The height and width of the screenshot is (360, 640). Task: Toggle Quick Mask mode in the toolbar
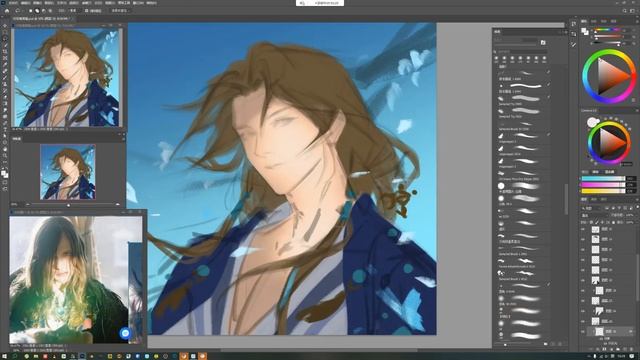pyautogui.click(x=5, y=182)
